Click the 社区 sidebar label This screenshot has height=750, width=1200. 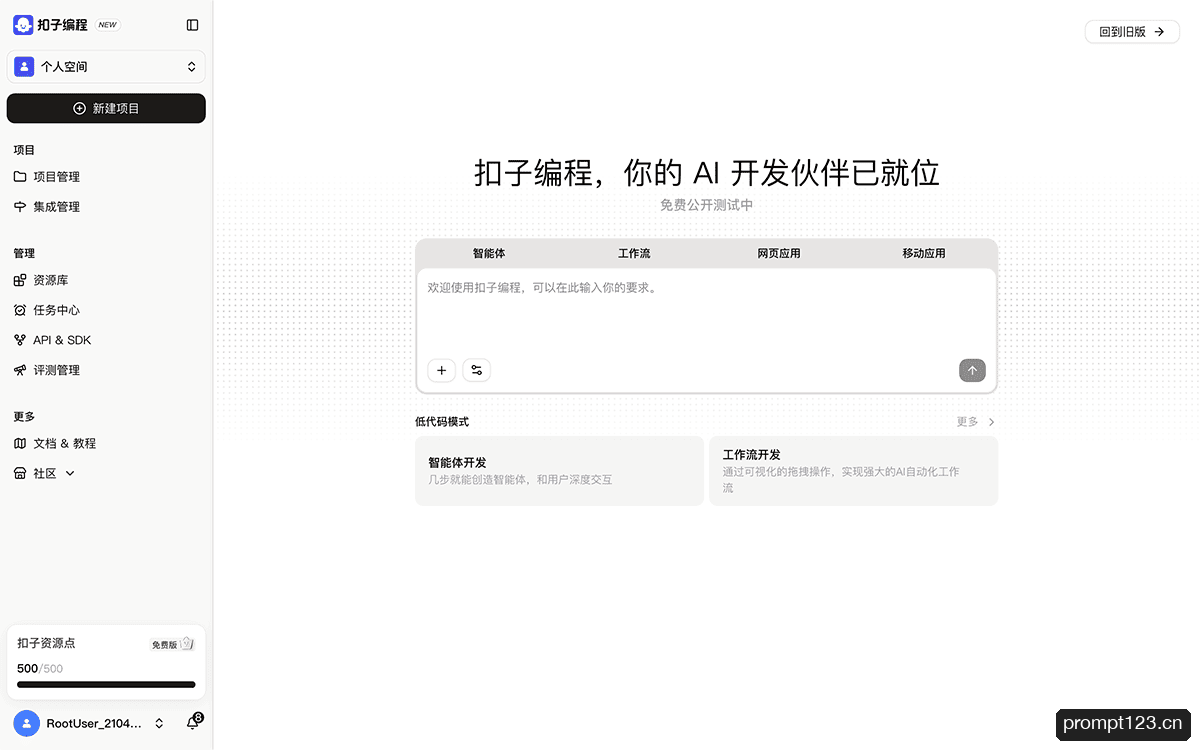pyautogui.click(x=45, y=473)
